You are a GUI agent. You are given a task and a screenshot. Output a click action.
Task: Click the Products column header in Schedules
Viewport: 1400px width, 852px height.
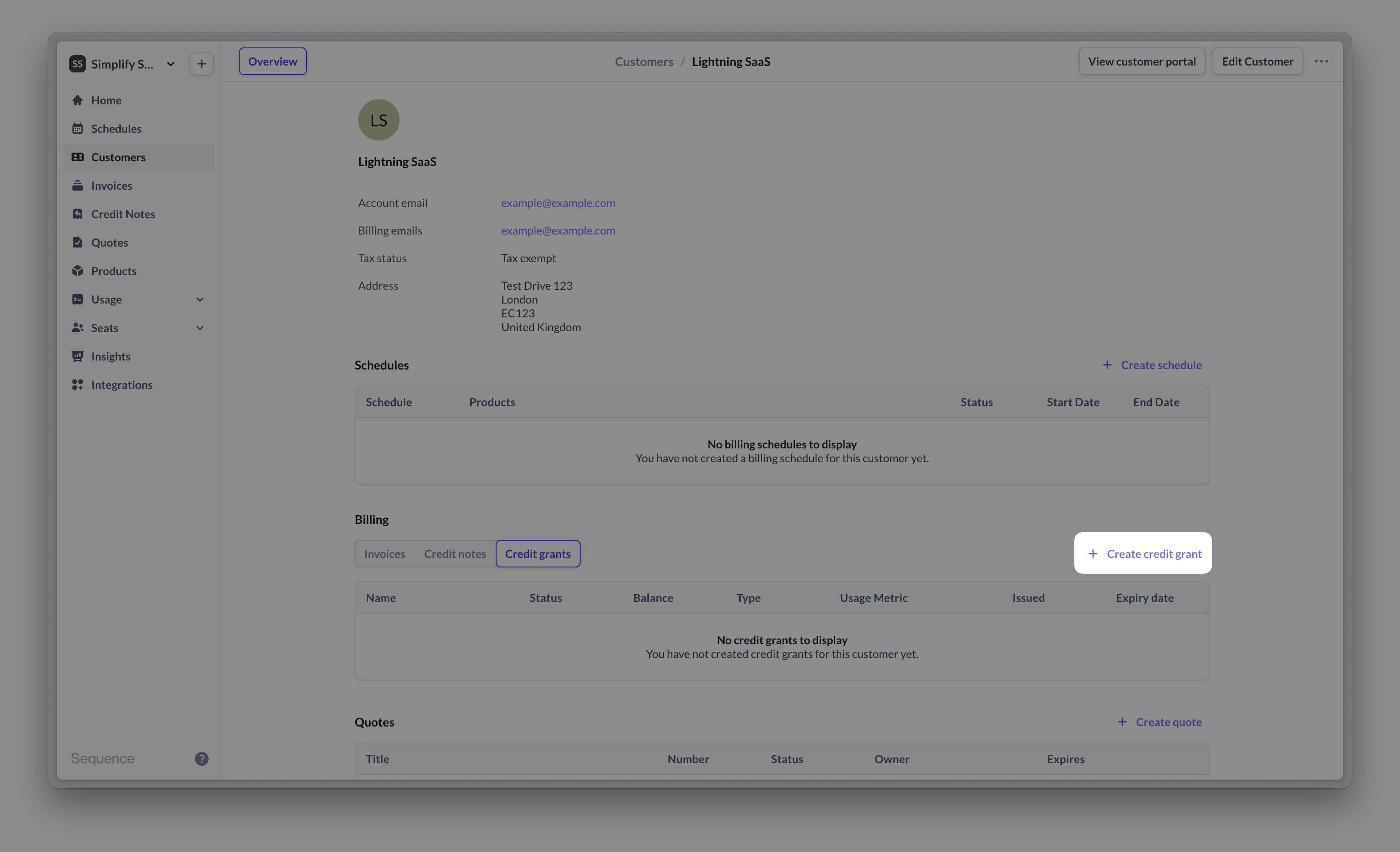[x=492, y=402]
